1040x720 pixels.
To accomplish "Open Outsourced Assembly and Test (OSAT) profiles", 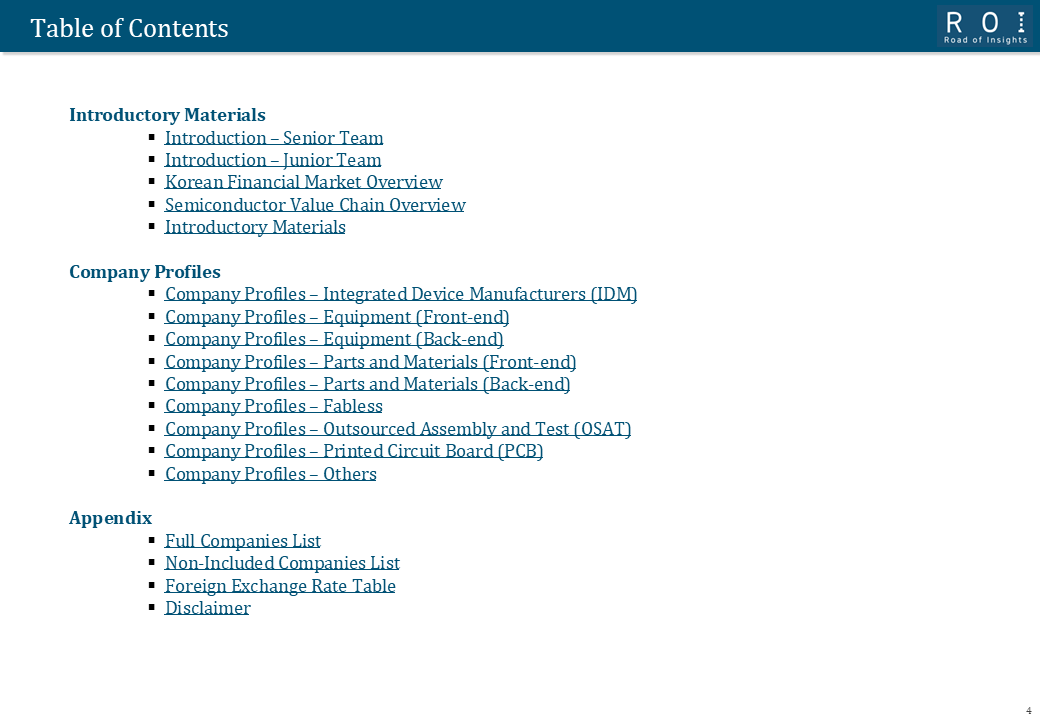I will (398, 429).
